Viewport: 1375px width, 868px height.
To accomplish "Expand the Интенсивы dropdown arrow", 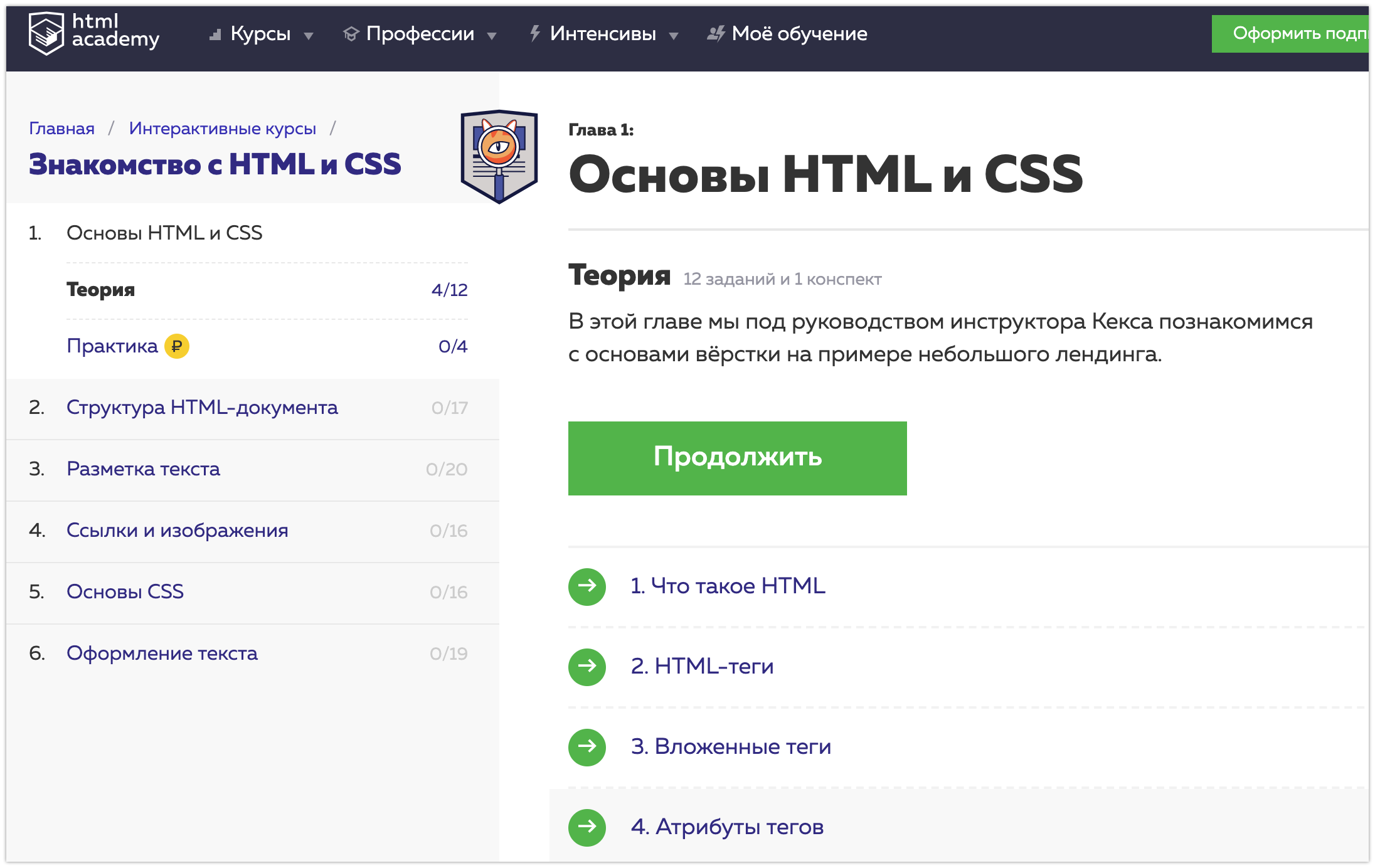I will pos(674,36).
